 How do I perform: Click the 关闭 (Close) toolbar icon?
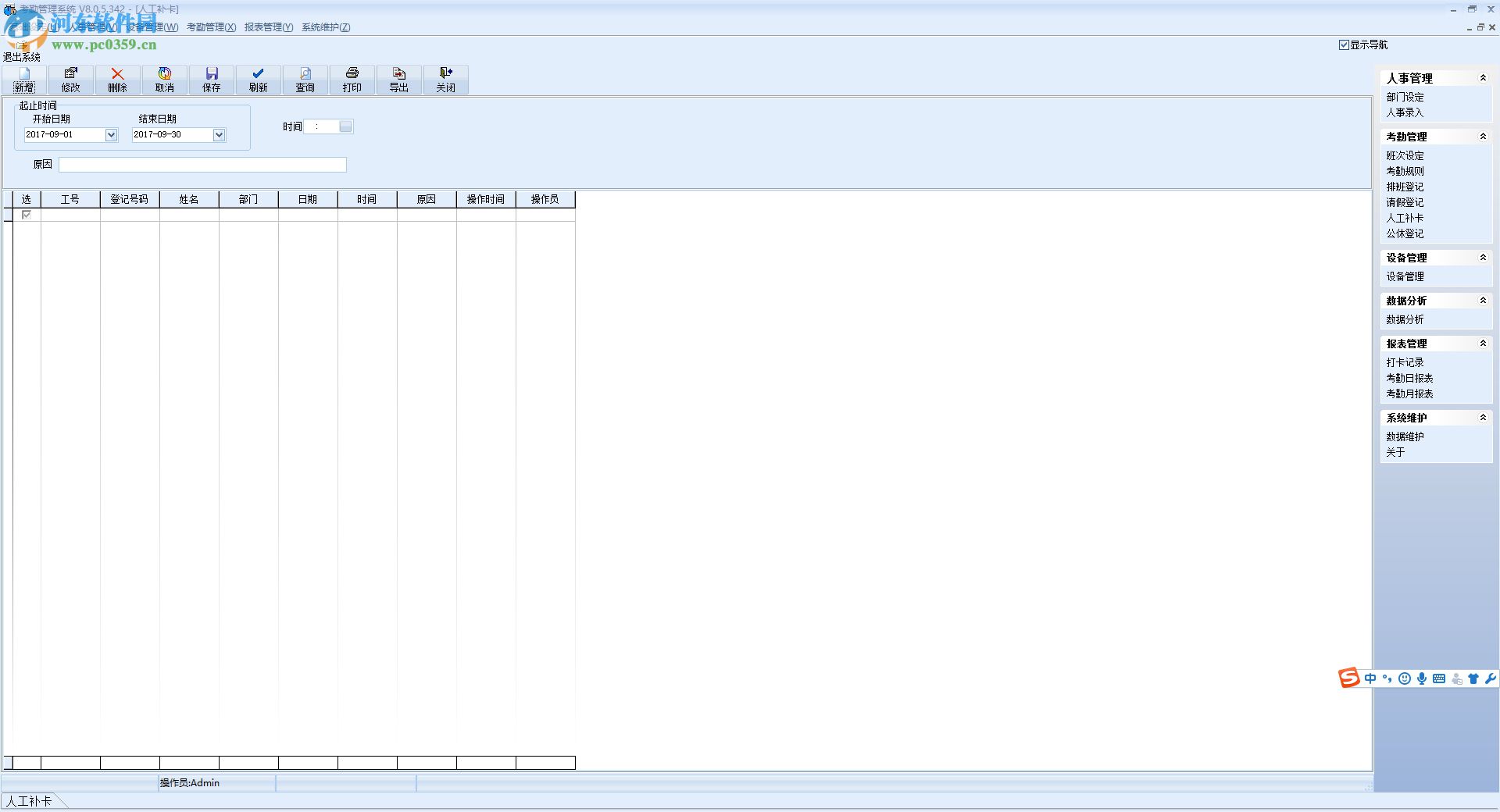[446, 73]
